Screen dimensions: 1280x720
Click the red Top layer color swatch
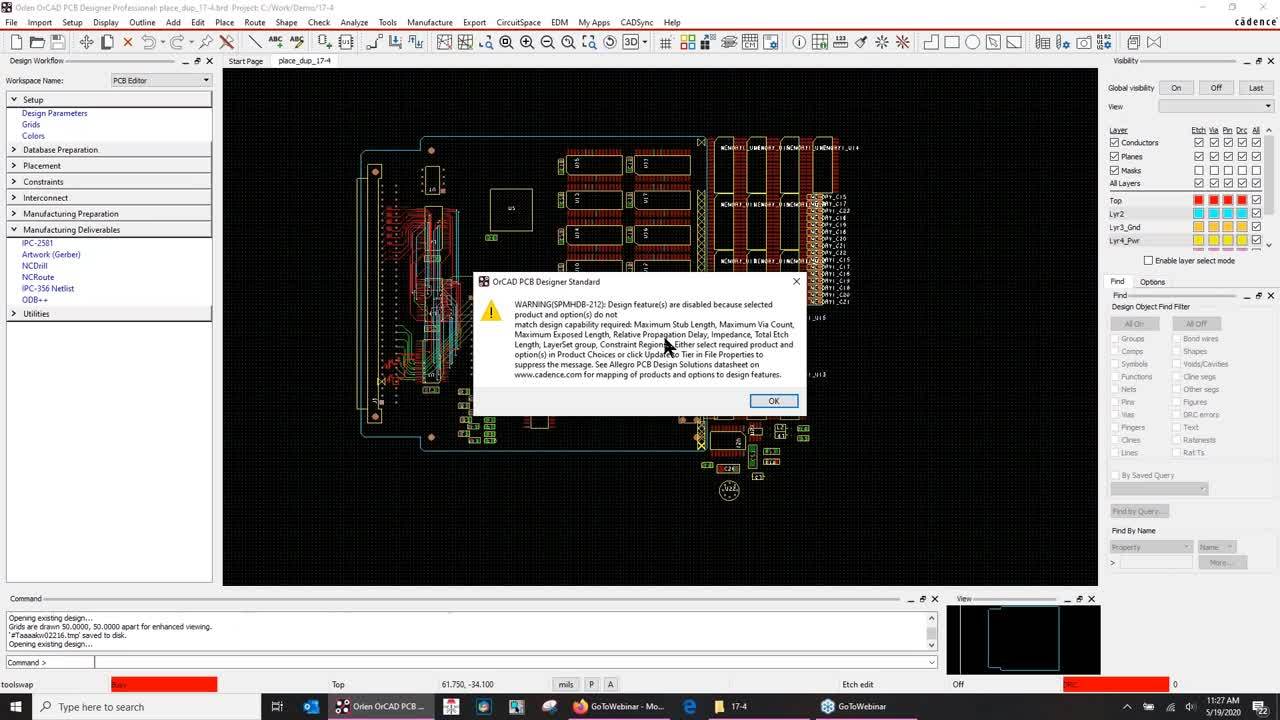(1198, 200)
